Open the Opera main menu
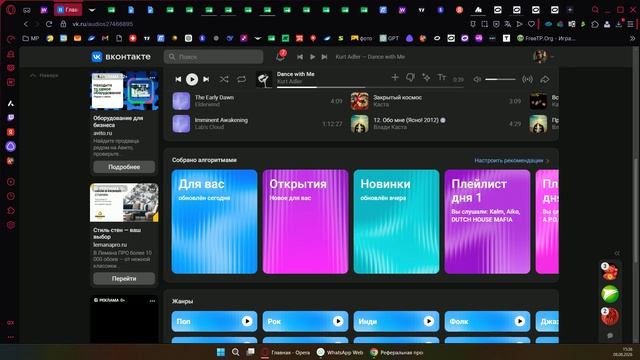The width and height of the screenshot is (640, 360). point(11,9)
